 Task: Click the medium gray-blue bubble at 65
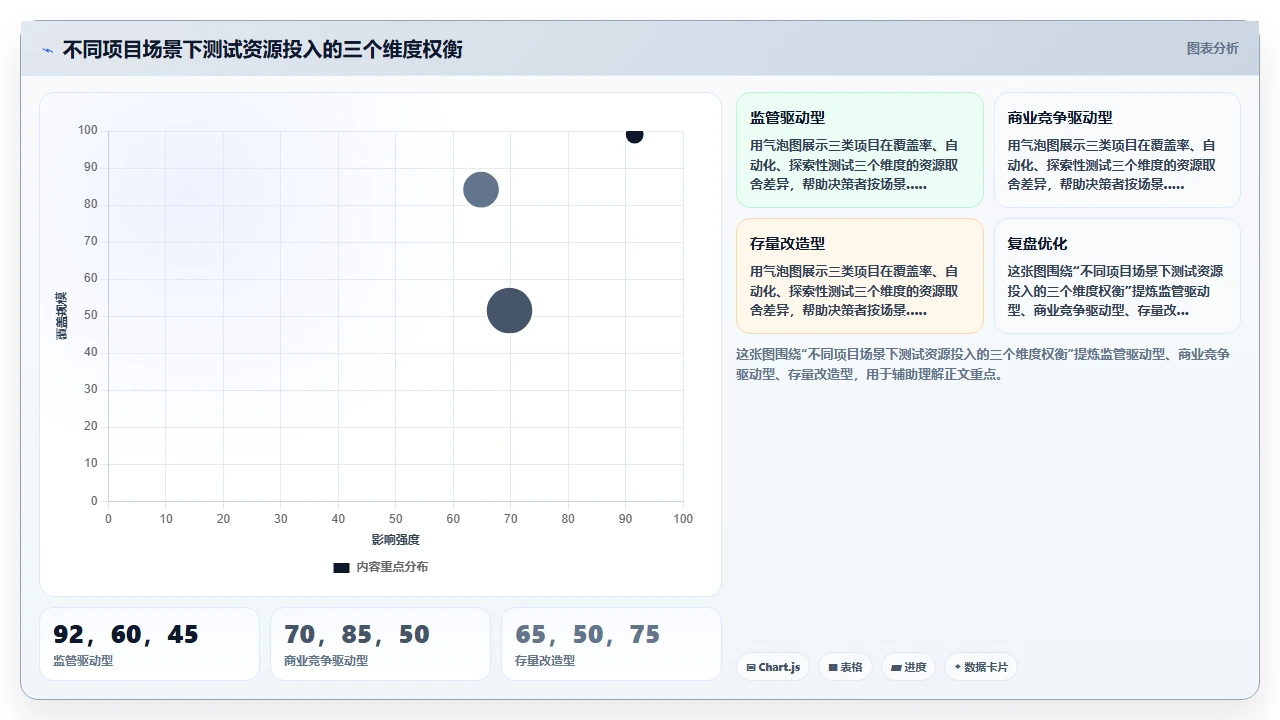[481, 190]
